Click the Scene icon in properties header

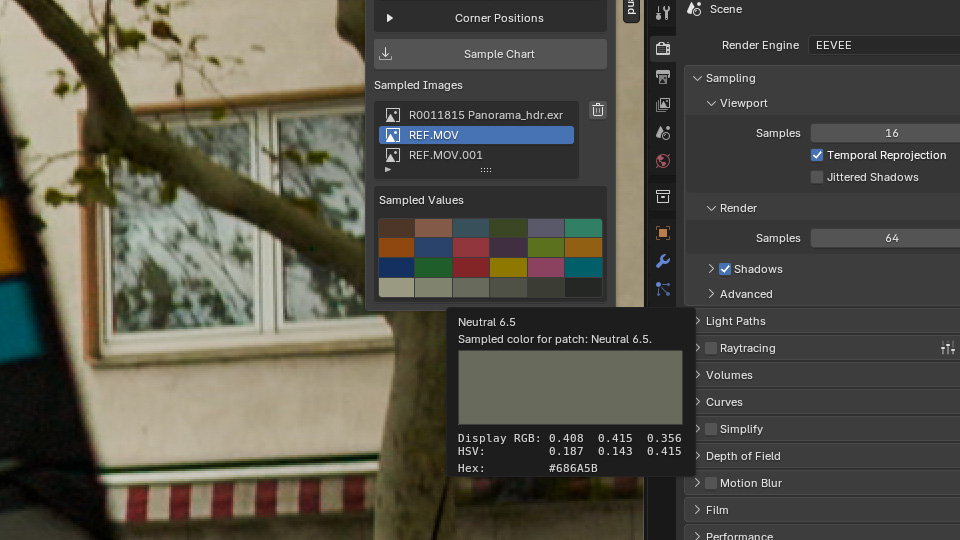694,9
